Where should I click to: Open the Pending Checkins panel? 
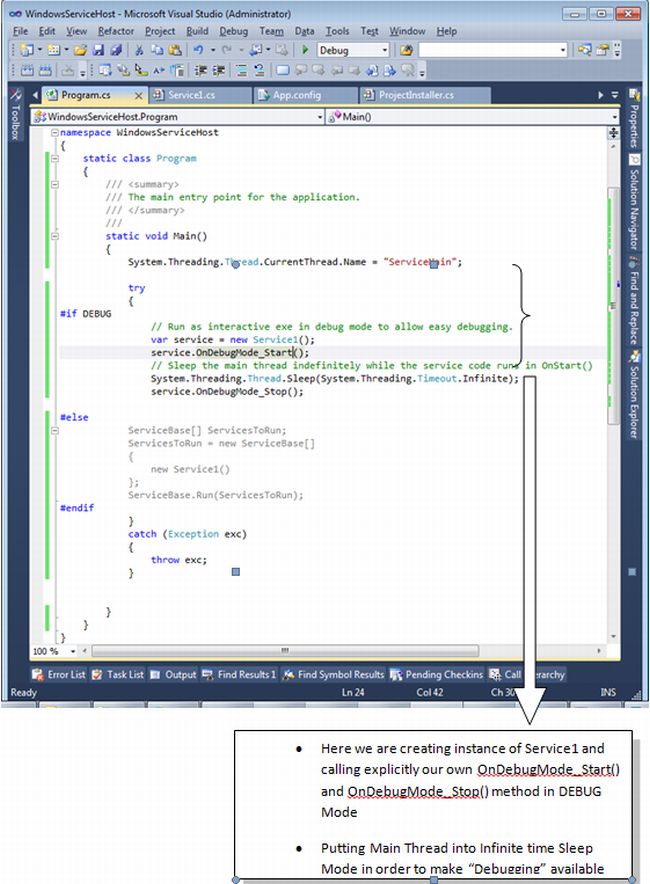437,674
